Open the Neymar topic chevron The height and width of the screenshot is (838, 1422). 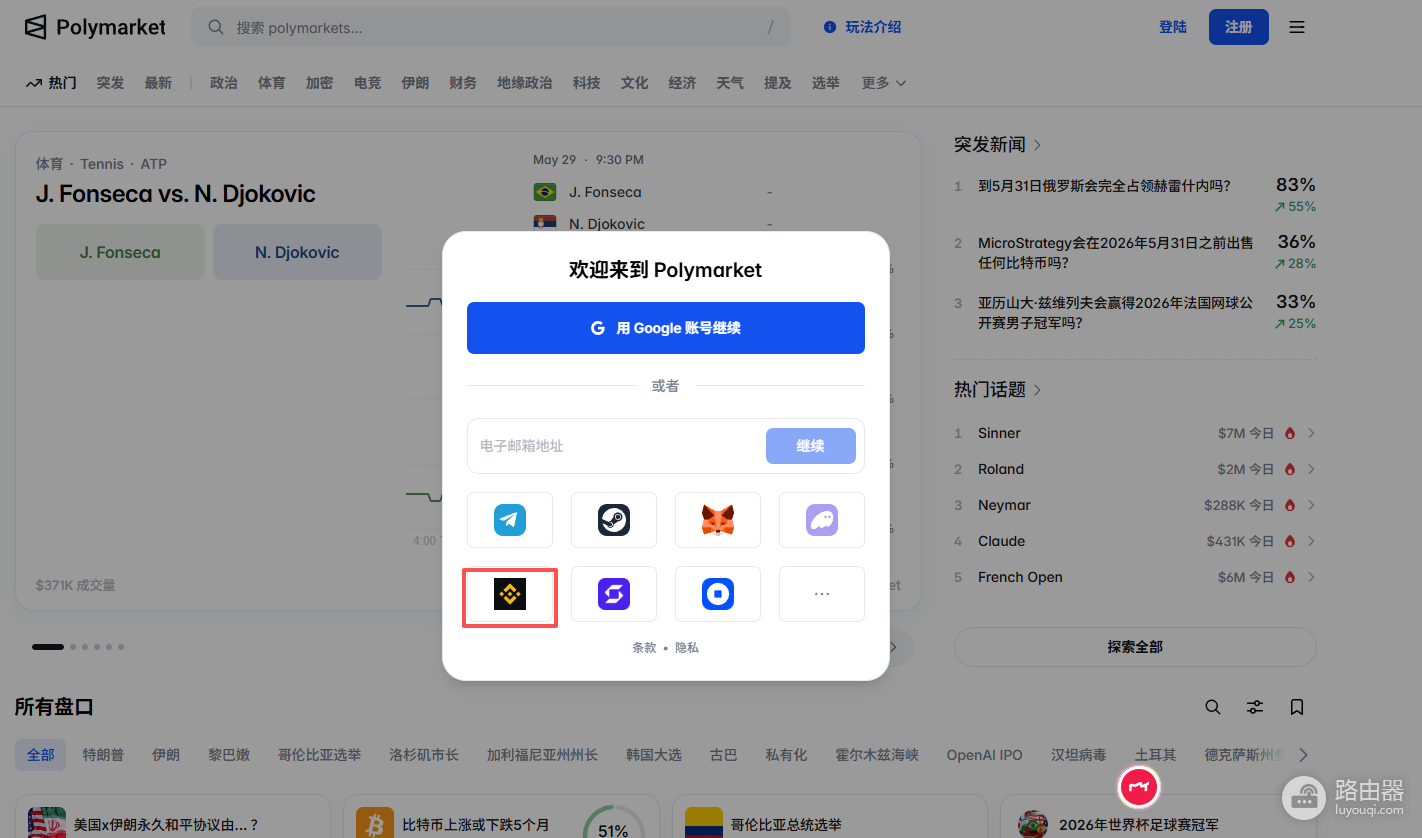[1311, 505]
